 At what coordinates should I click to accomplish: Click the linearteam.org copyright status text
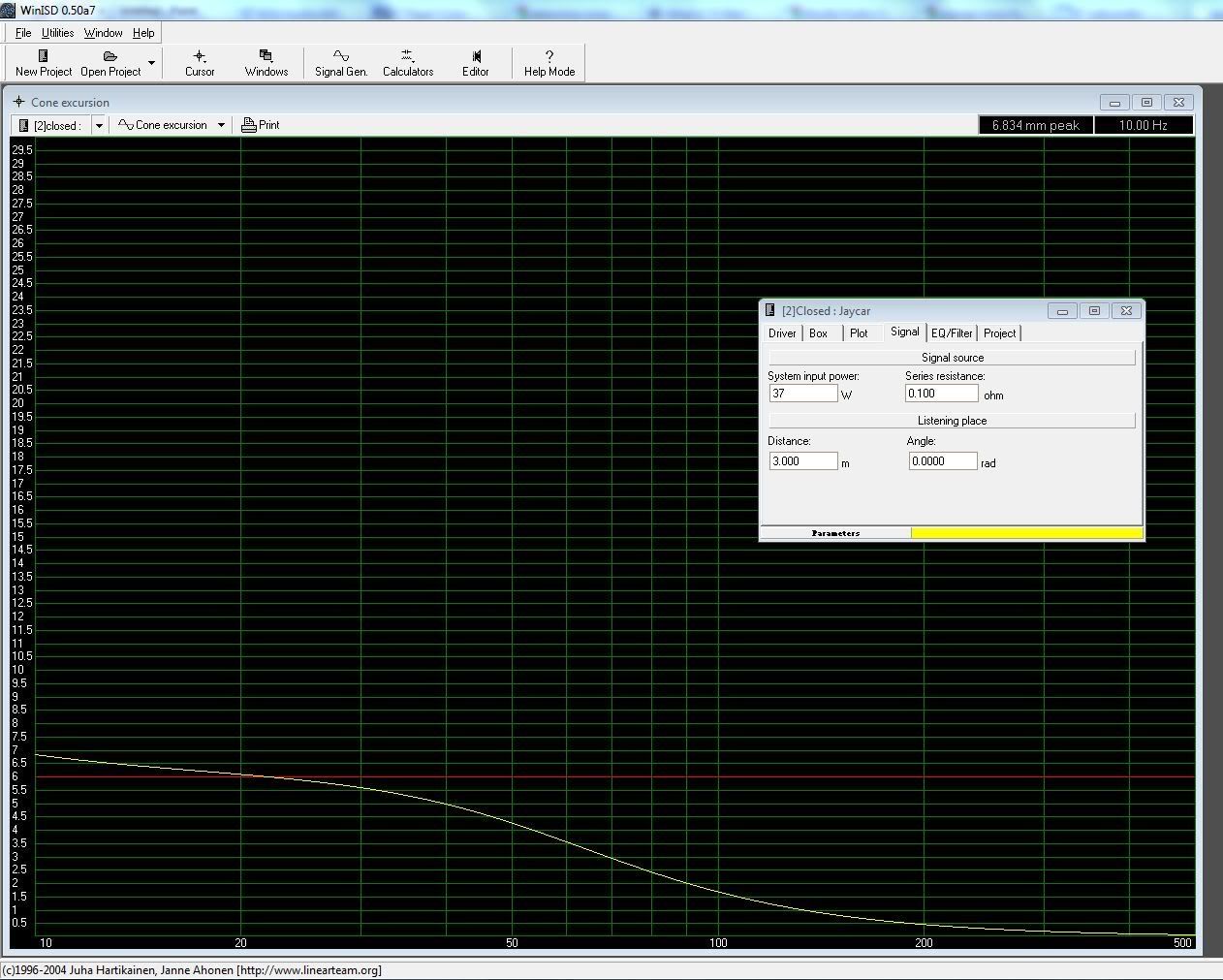click(x=192, y=970)
